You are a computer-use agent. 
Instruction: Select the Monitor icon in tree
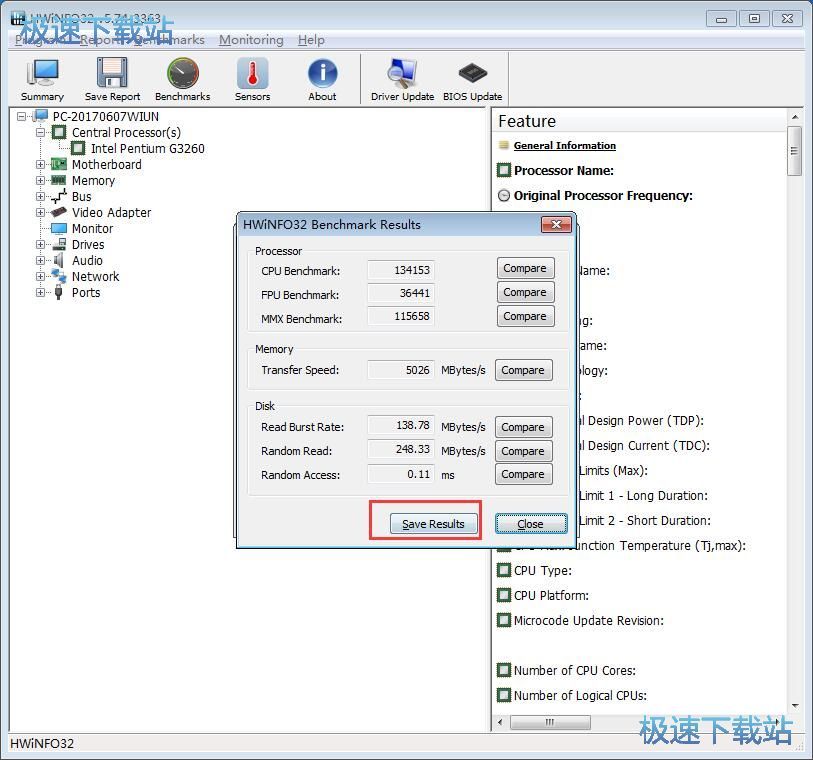click(x=59, y=229)
